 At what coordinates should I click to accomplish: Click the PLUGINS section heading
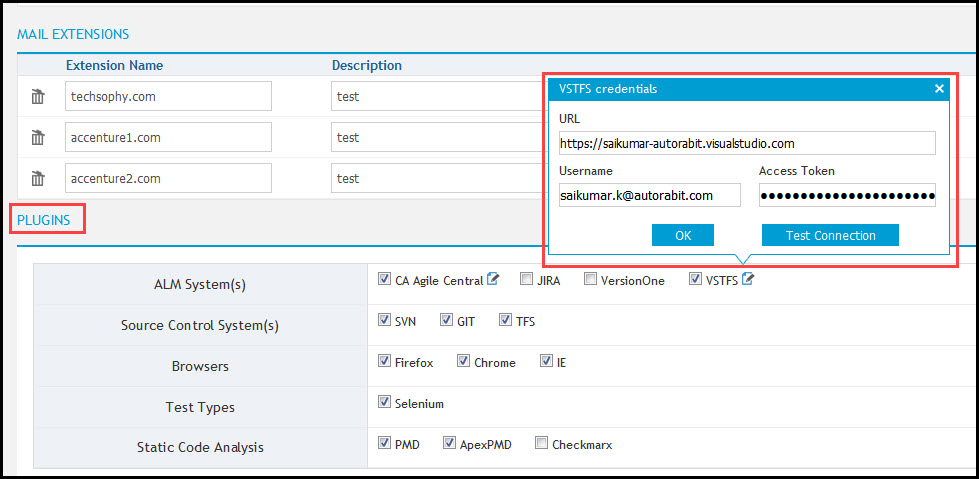click(44, 220)
